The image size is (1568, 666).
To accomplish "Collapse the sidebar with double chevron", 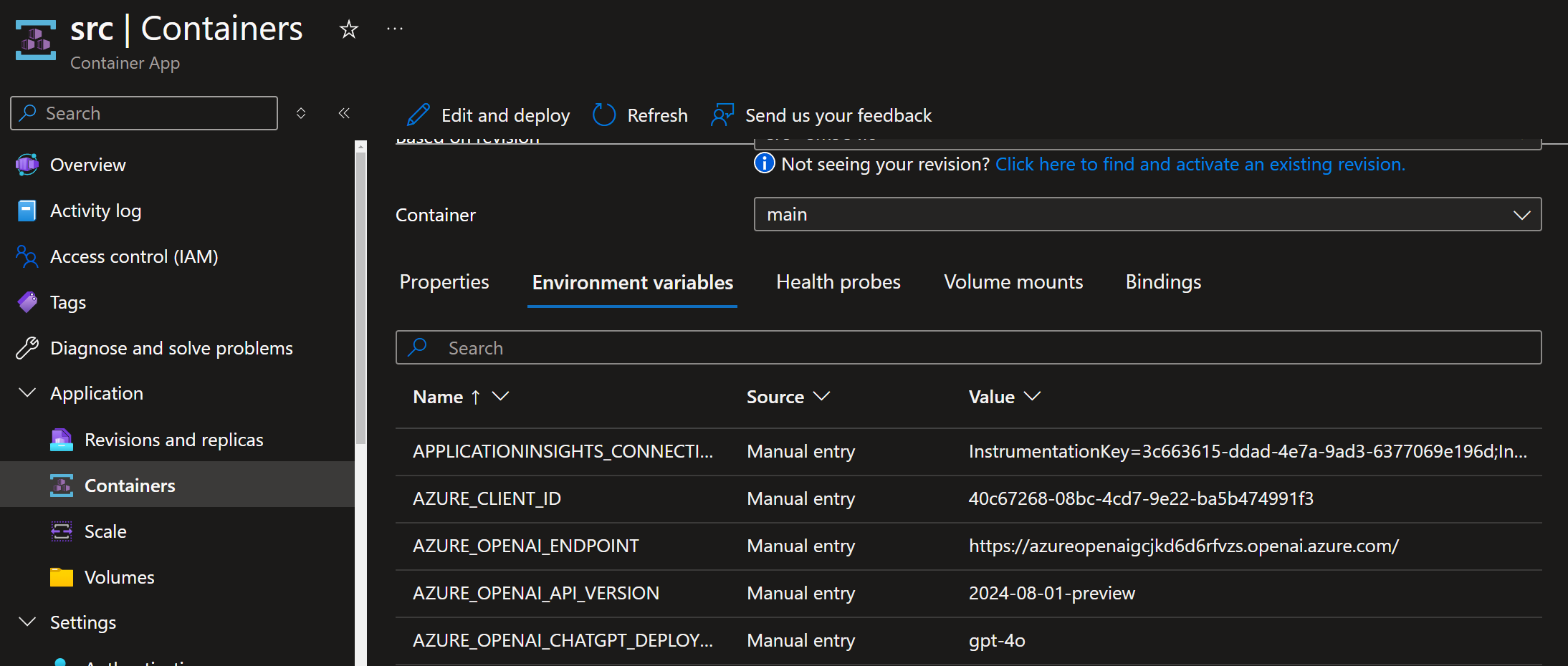I will pyautogui.click(x=344, y=113).
